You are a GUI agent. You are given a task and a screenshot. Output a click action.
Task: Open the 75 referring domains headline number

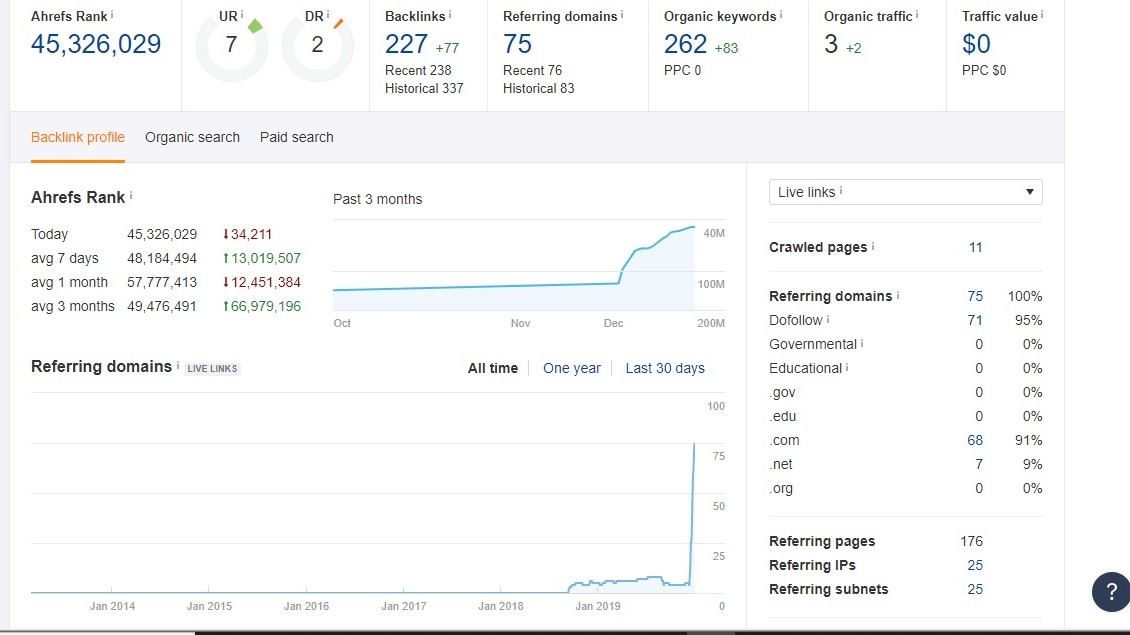(517, 45)
